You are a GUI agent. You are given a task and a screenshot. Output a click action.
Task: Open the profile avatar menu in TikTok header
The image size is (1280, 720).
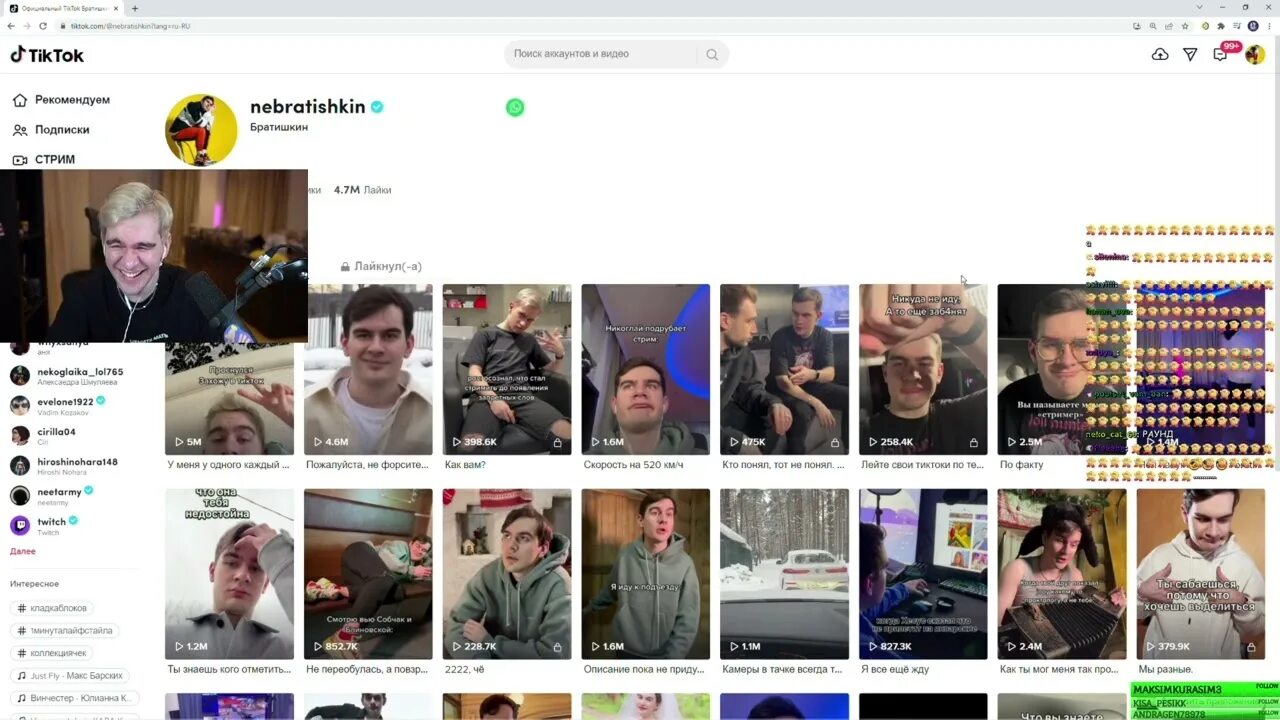1255,54
